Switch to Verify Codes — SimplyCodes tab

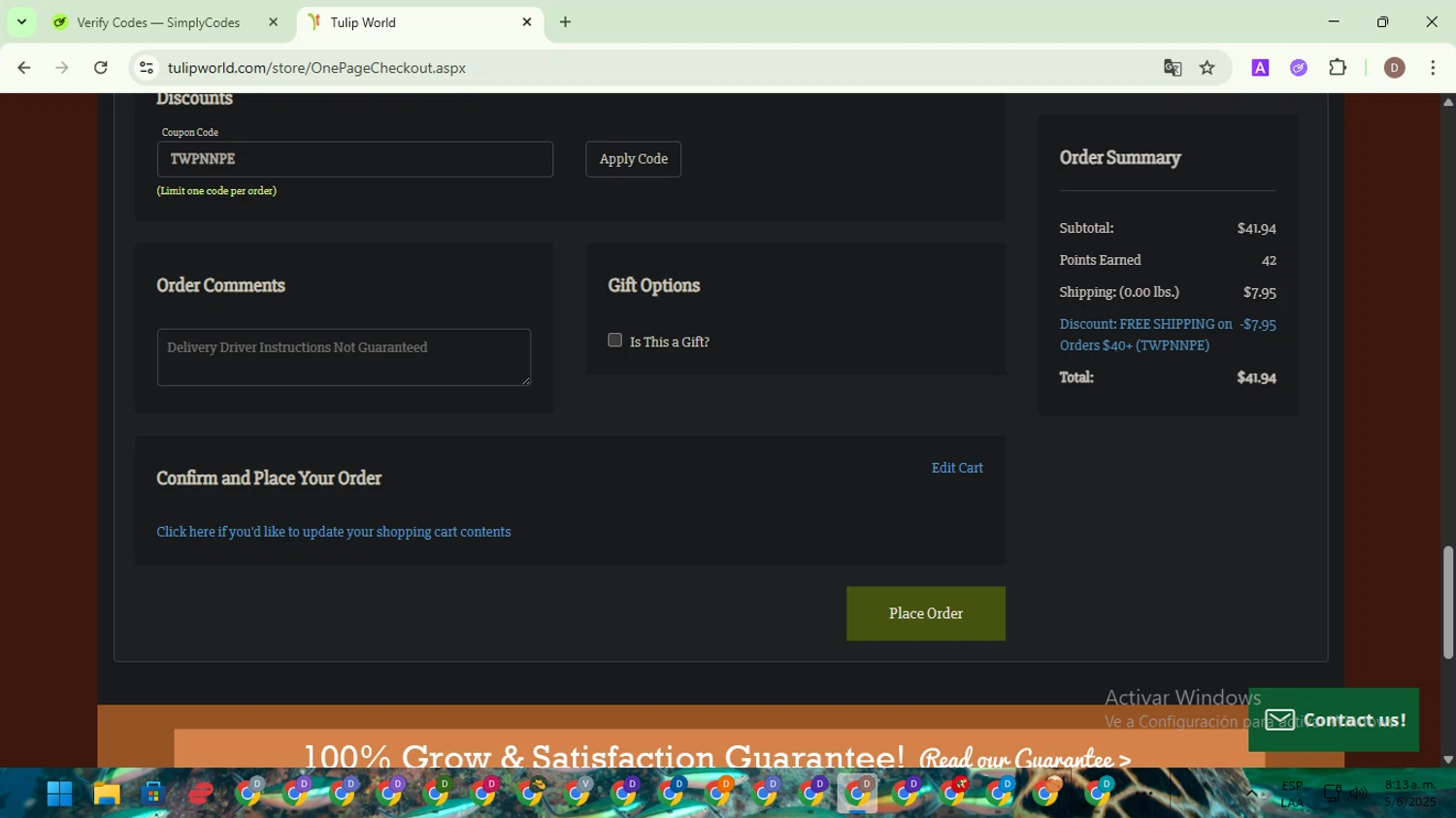click(158, 22)
